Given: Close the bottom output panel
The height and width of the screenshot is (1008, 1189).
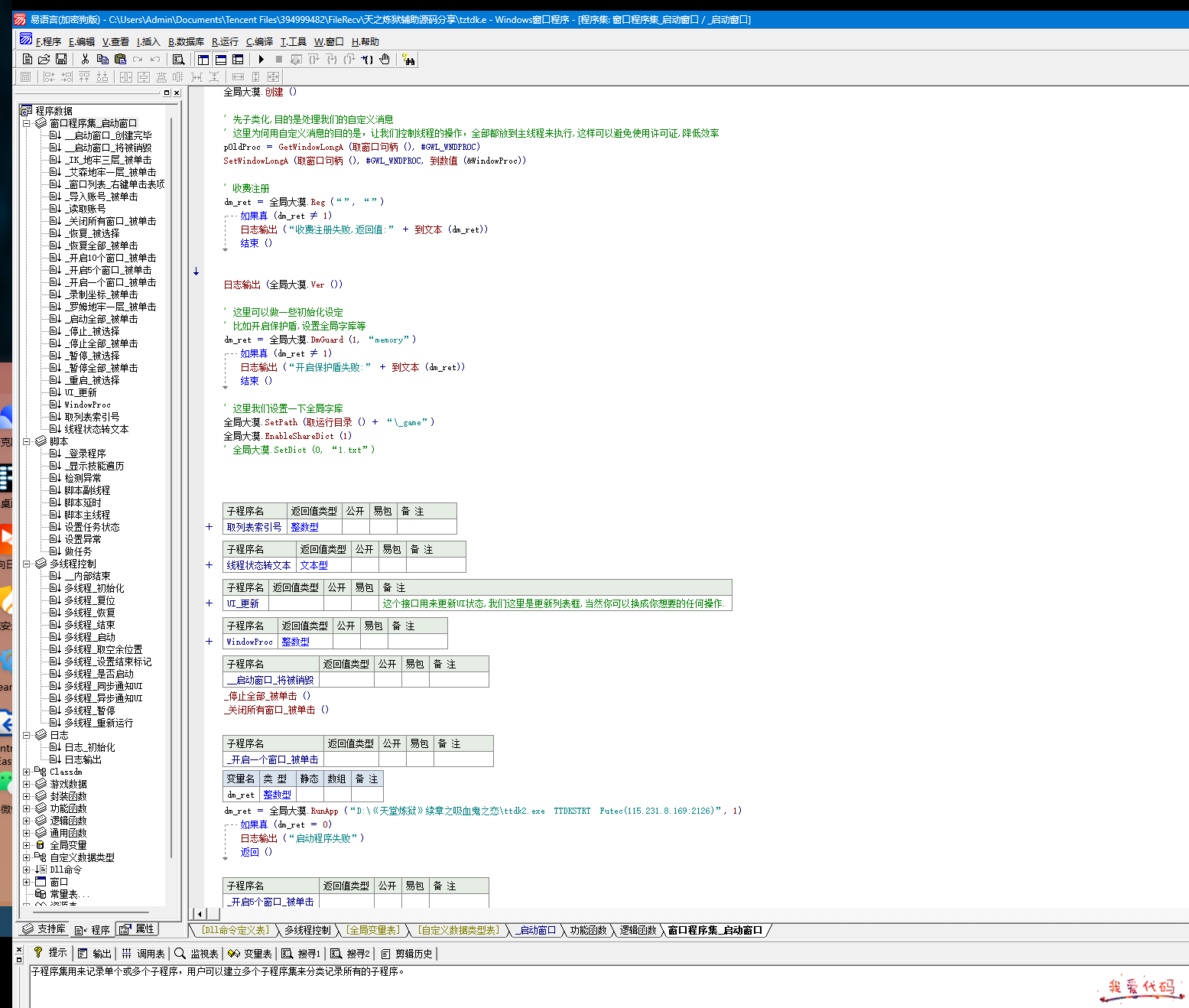Looking at the screenshot, I should point(19,949).
